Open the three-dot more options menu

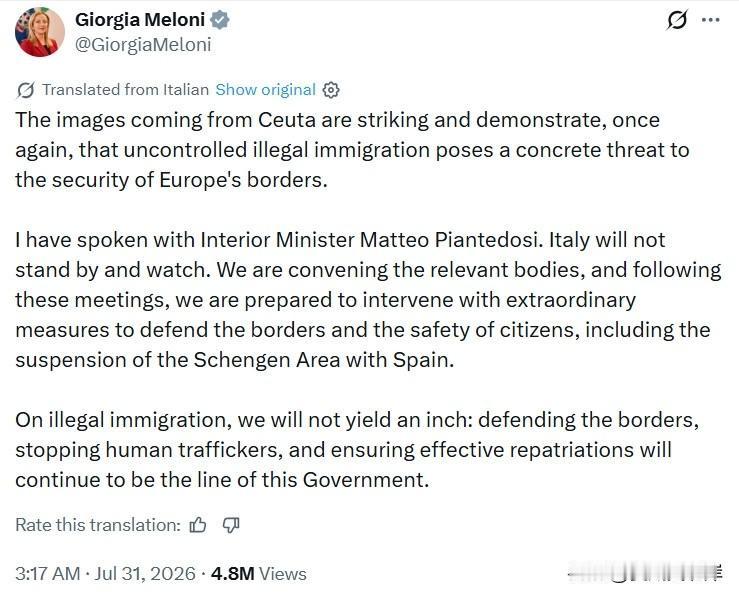pyautogui.click(x=711, y=20)
